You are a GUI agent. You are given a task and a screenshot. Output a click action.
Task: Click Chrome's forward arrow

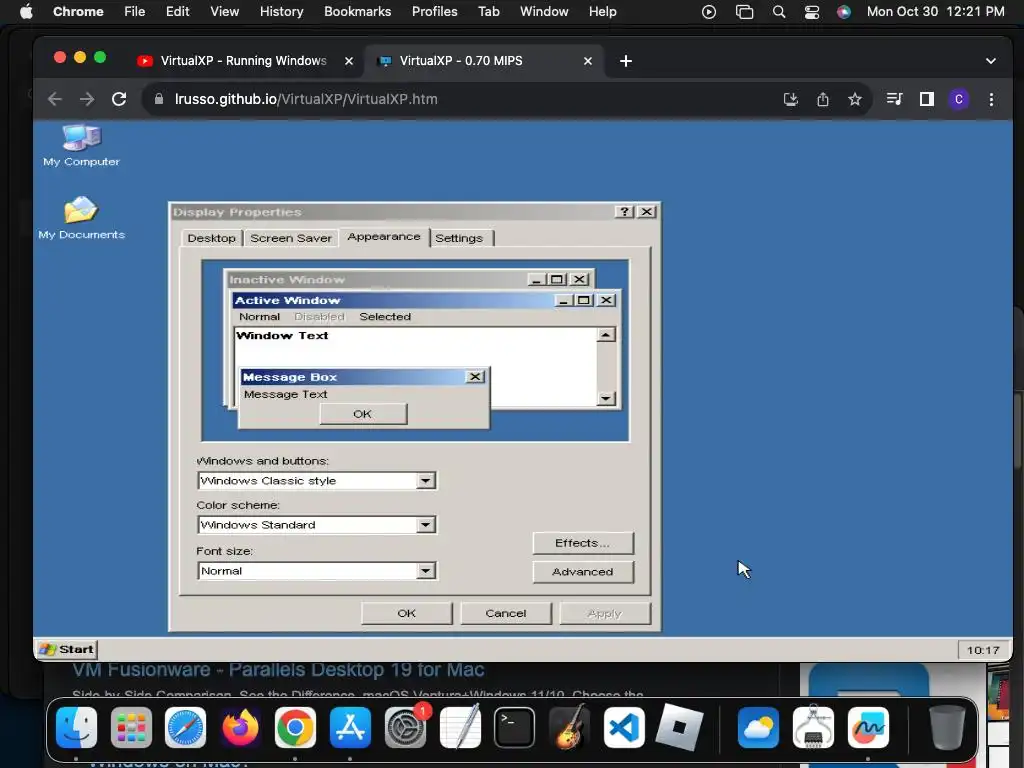87,99
